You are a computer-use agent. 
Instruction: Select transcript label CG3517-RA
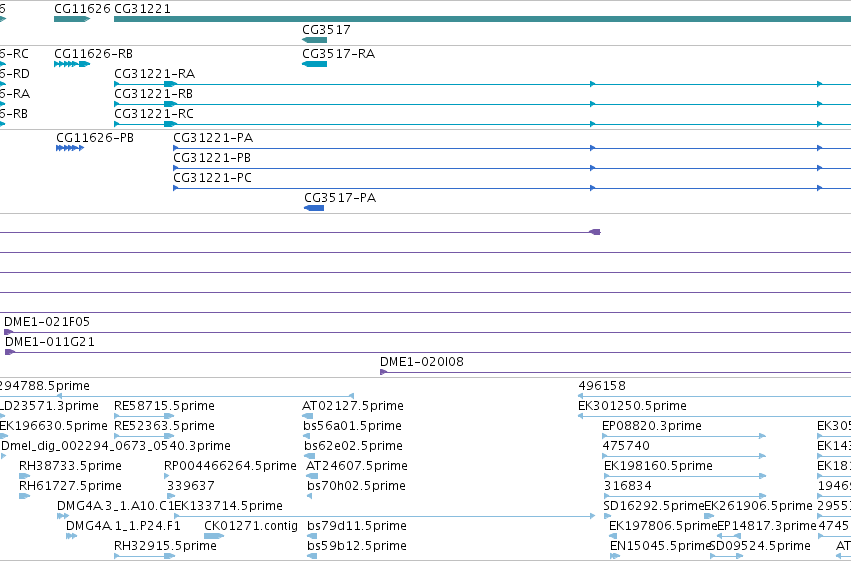coord(339,54)
